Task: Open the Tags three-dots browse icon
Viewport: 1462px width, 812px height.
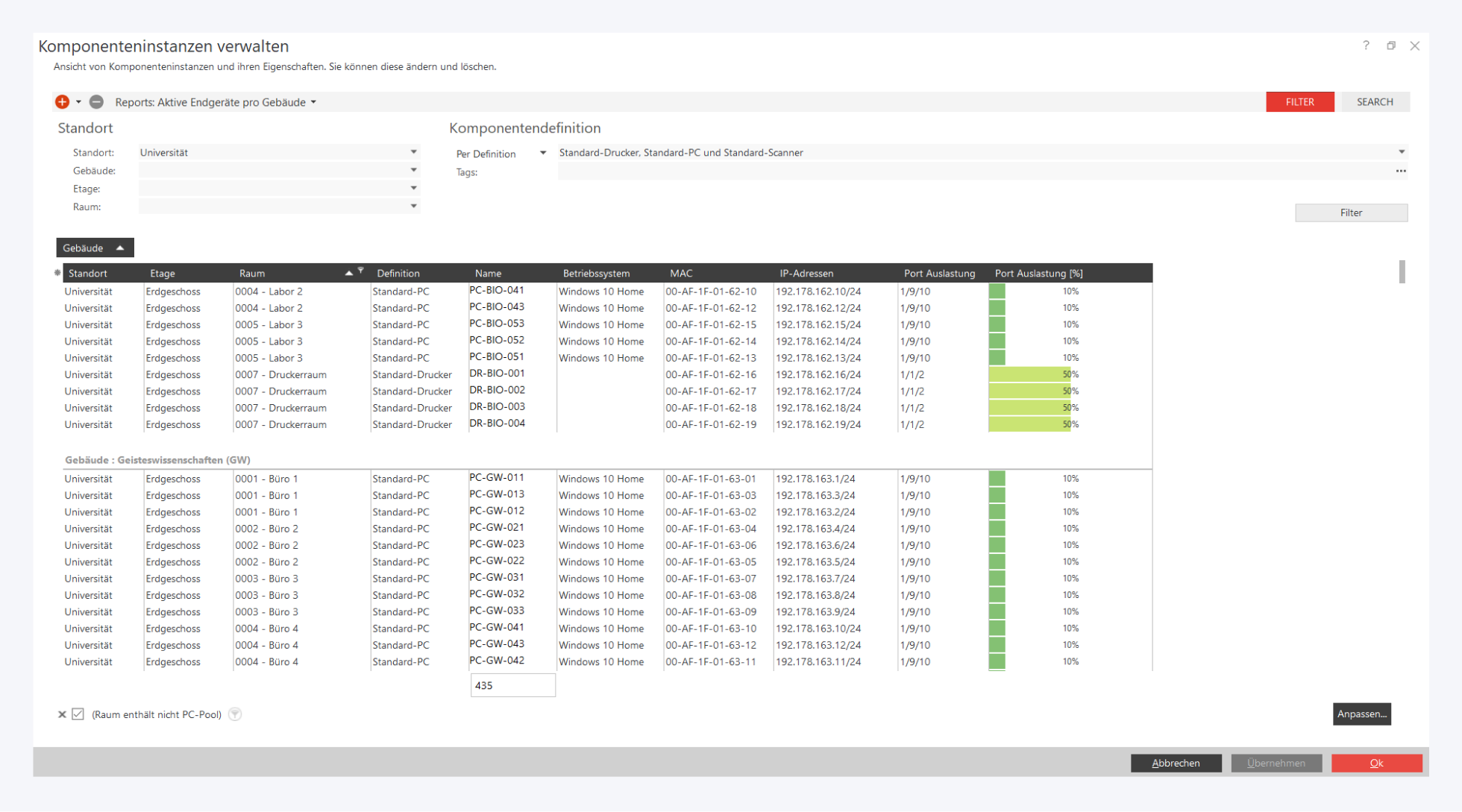Action: (1401, 171)
